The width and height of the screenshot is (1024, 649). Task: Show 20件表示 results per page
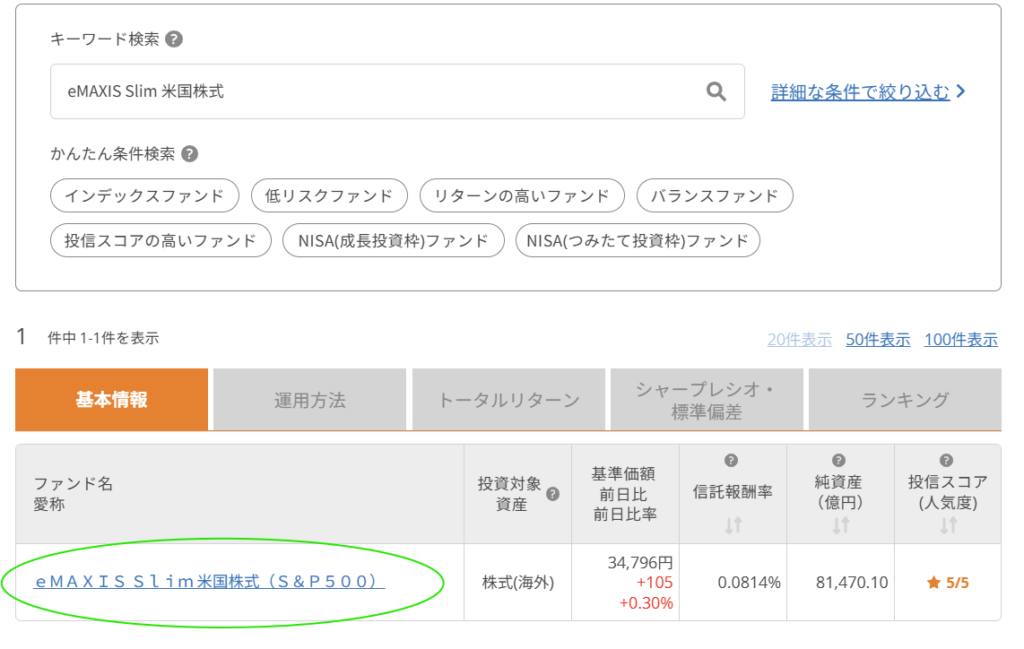(x=799, y=340)
